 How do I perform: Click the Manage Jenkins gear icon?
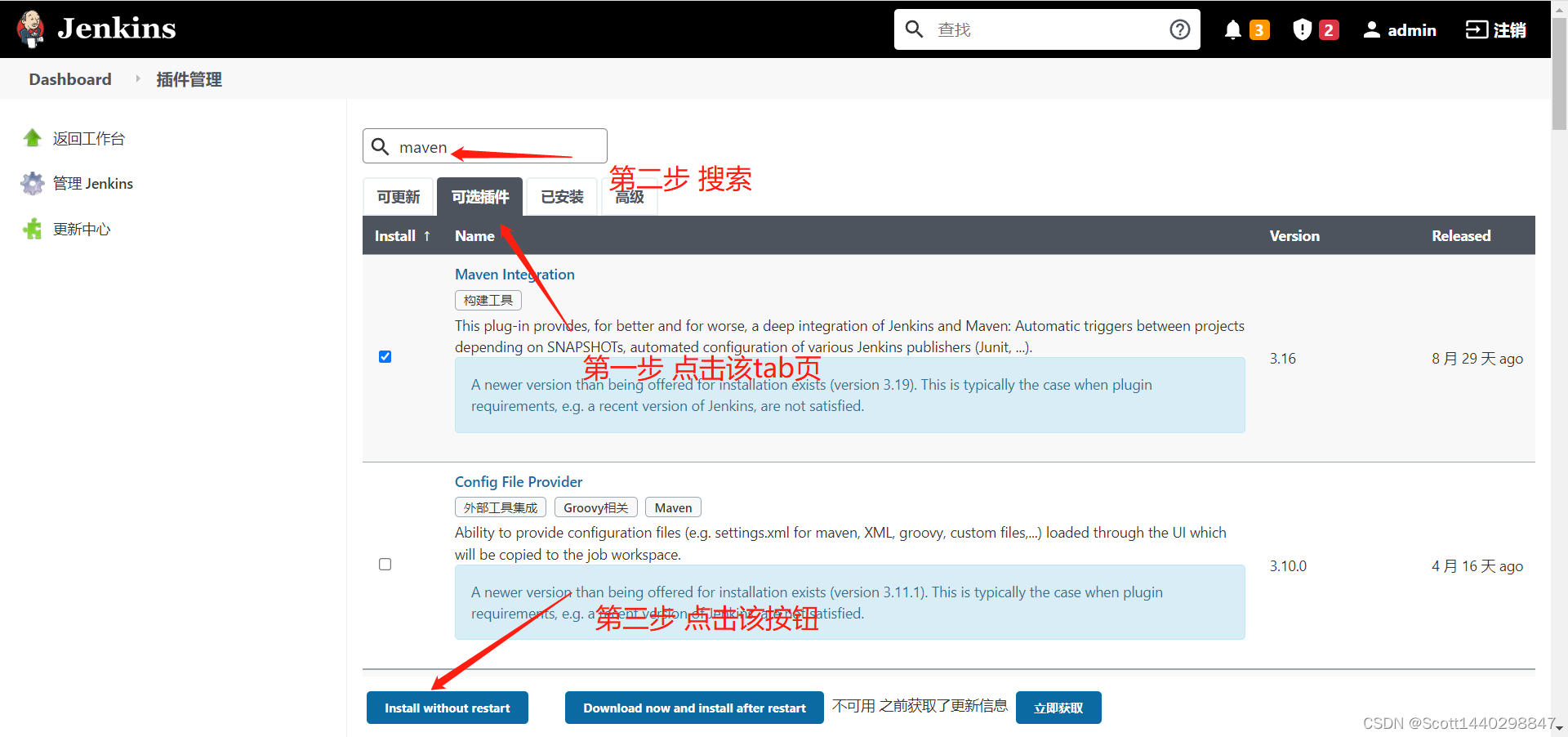[33, 183]
